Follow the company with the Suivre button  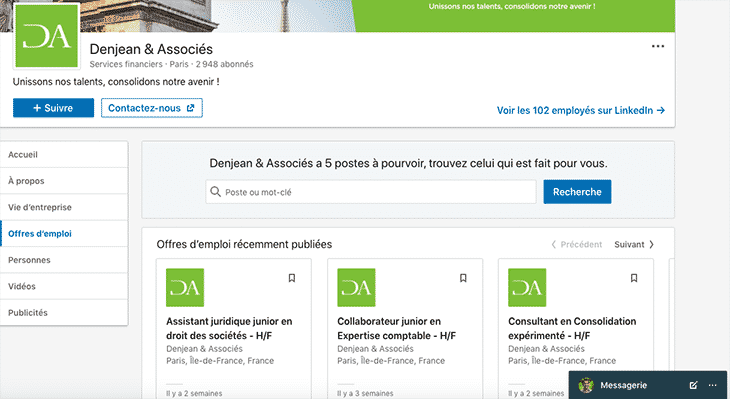[53, 108]
